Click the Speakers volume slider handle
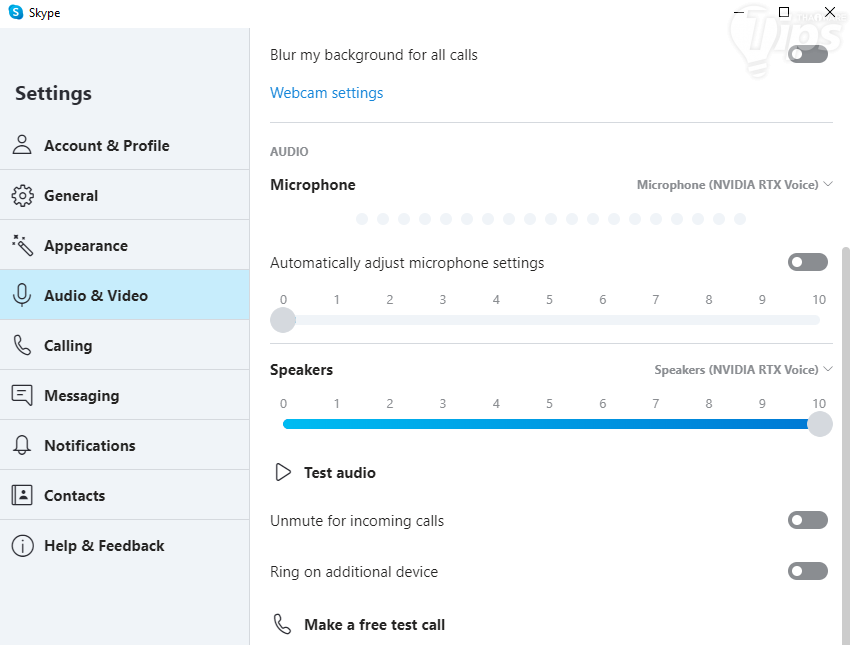The height and width of the screenshot is (645, 853). (x=819, y=424)
